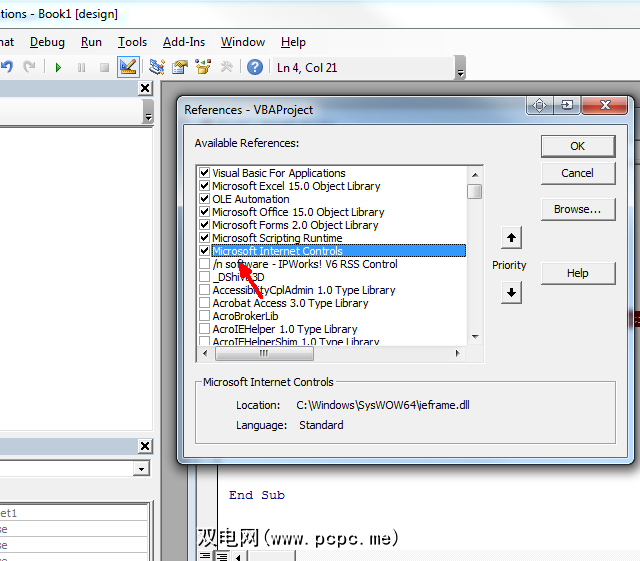Open the Run menu
Image resolution: width=640 pixels, height=561 pixels.
tap(91, 42)
